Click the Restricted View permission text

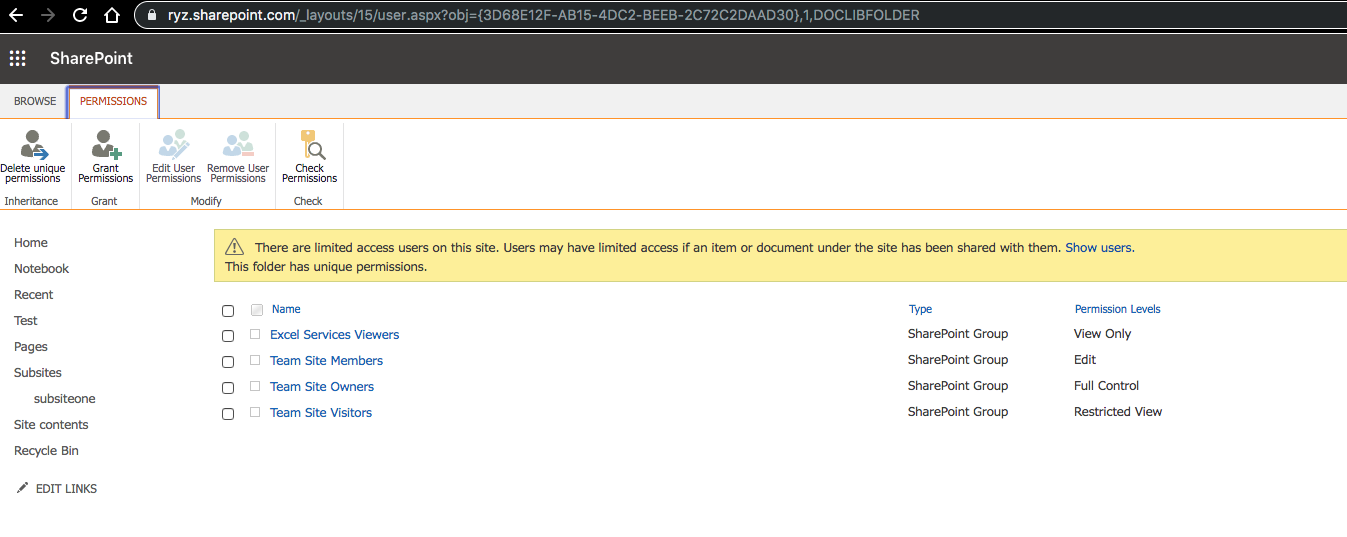click(1118, 412)
